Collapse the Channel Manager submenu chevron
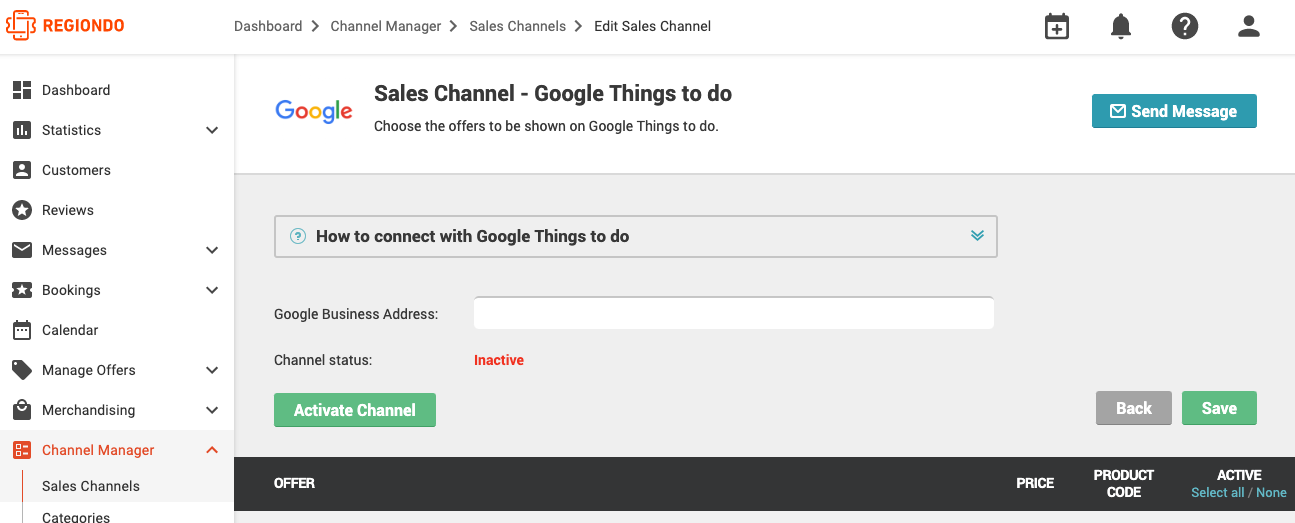Viewport: 1295px width, 523px height. [212, 450]
